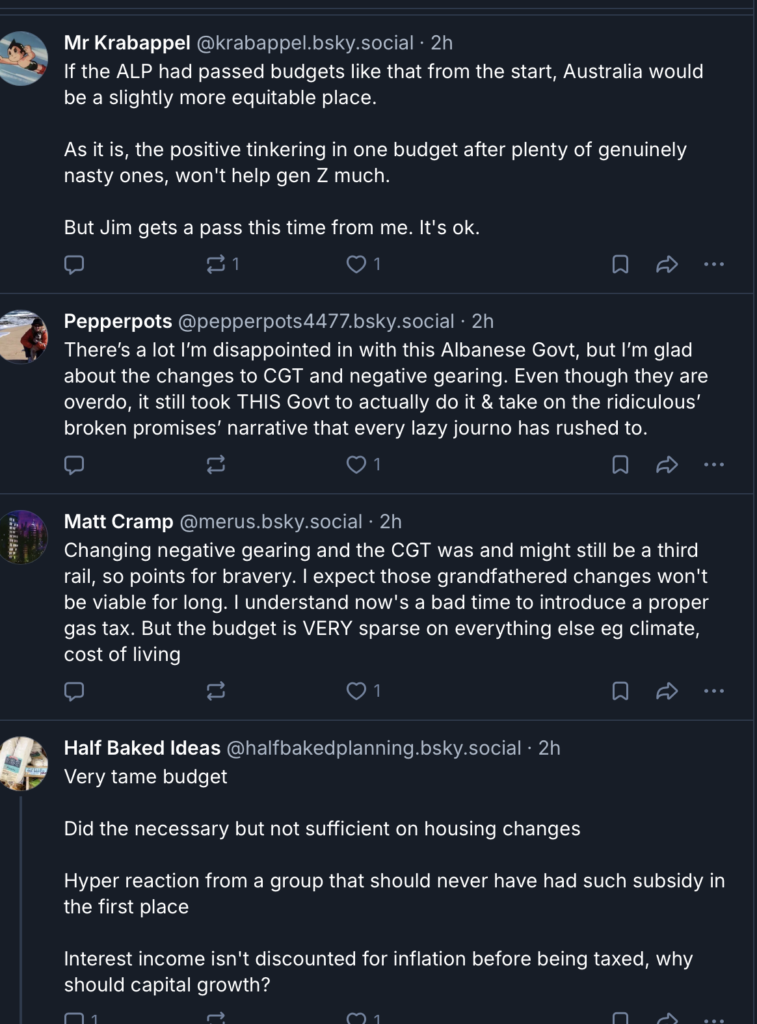
Task: Share Matt Cramp's post
Action: (667, 691)
